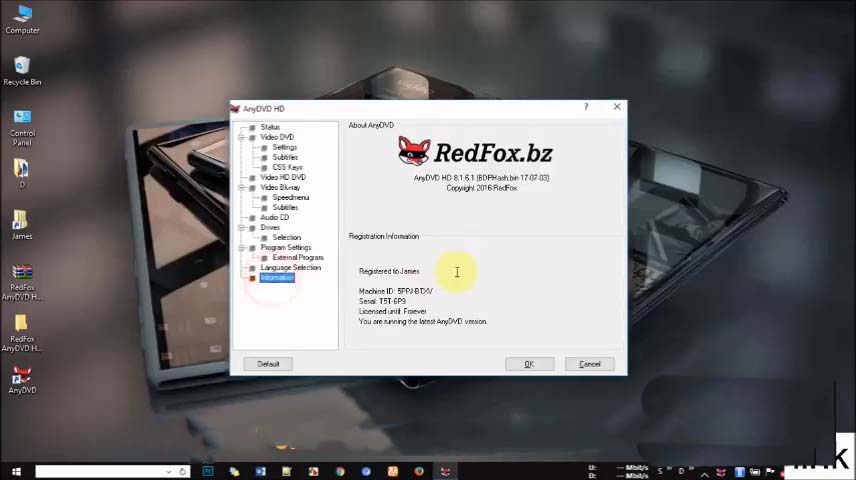
Task: Select Settings under Video DVD
Action: click(x=284, y=147)
